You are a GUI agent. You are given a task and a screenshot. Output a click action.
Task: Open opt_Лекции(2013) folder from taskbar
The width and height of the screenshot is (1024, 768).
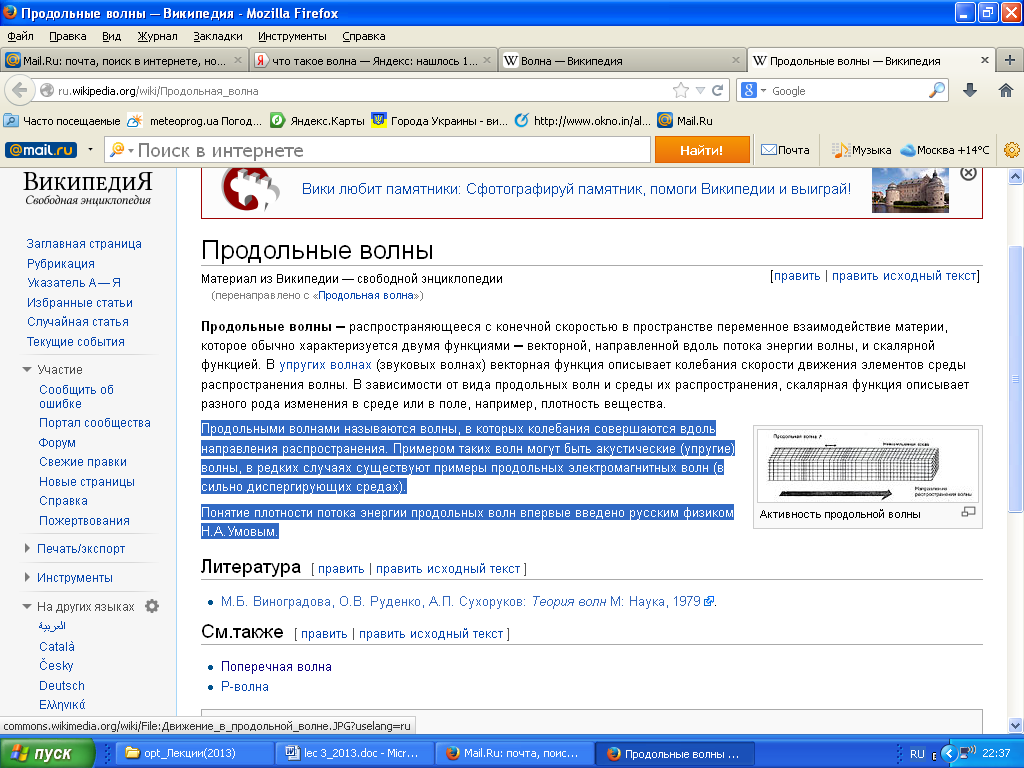point(194,754)
